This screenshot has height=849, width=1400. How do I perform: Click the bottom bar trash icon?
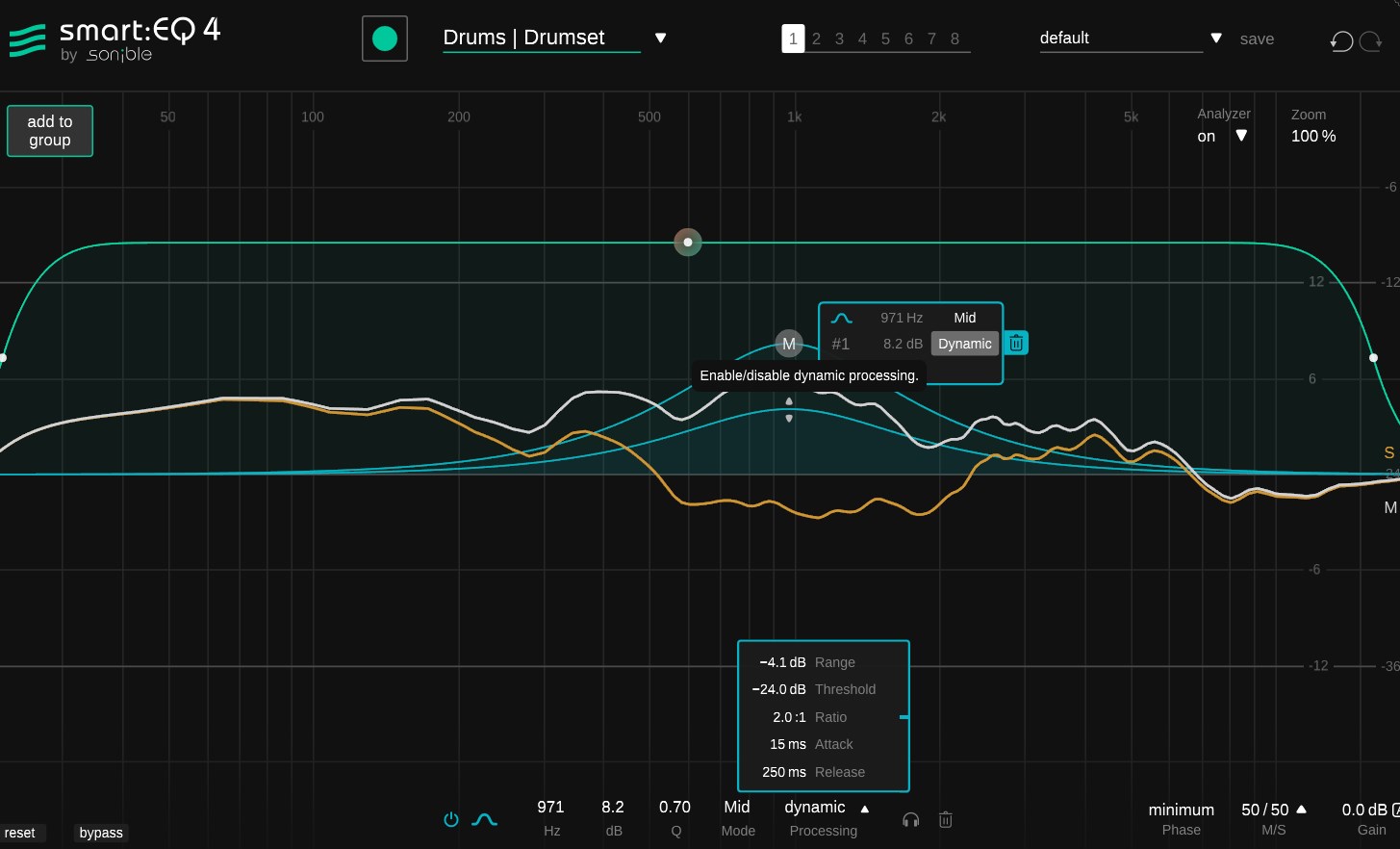click(946, 819)
